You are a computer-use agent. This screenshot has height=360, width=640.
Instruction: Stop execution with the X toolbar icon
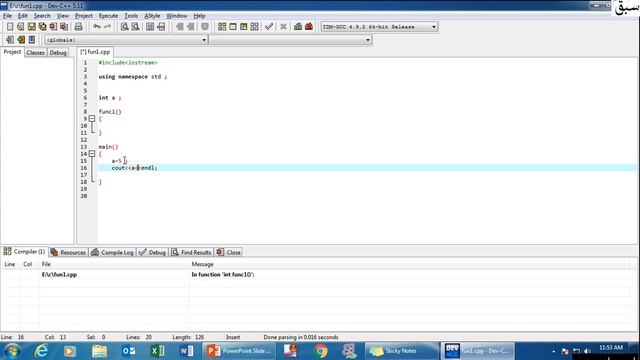point(283,27)
